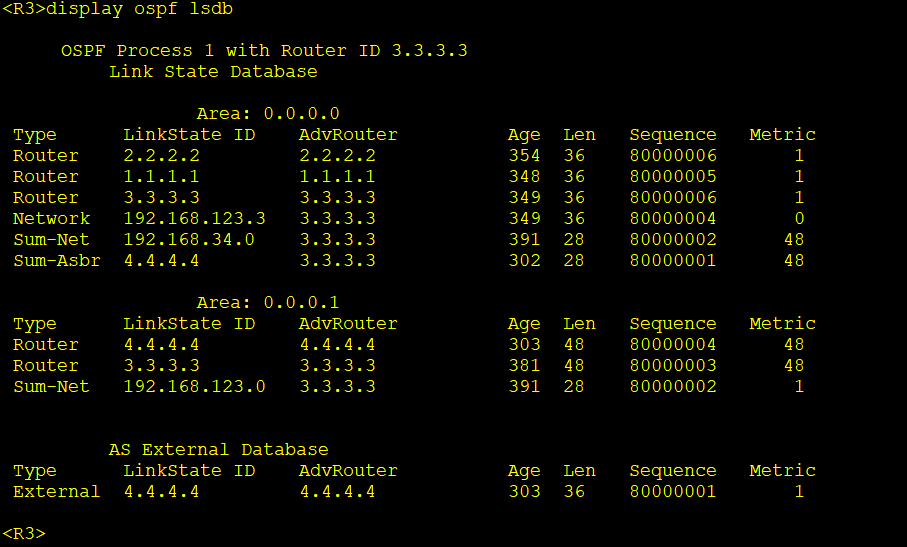
Task: Click the empty R3 prompt at the bottom
Action: coord(24,533)
